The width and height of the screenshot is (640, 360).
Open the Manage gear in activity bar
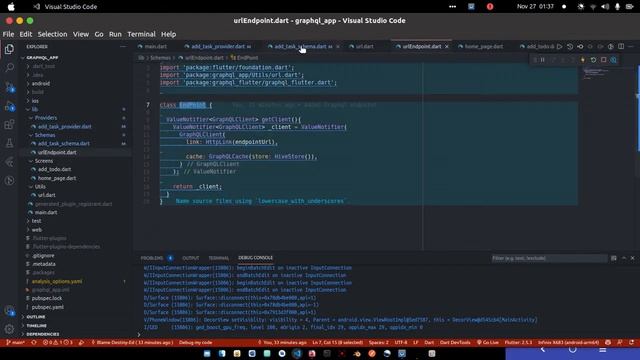pyautogui.click(x=9, y=329)
